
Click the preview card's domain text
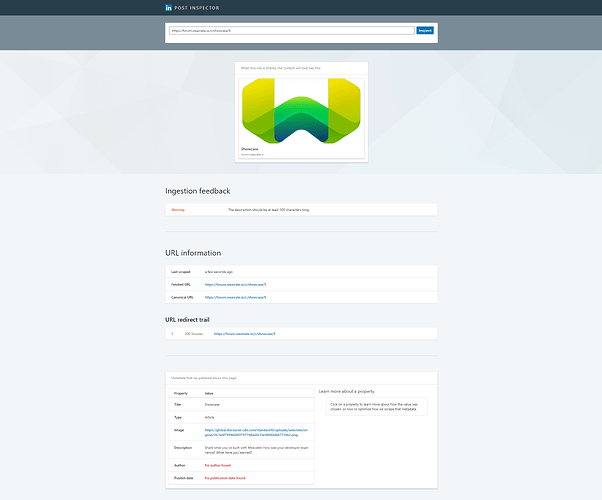[x=252, y=154]
